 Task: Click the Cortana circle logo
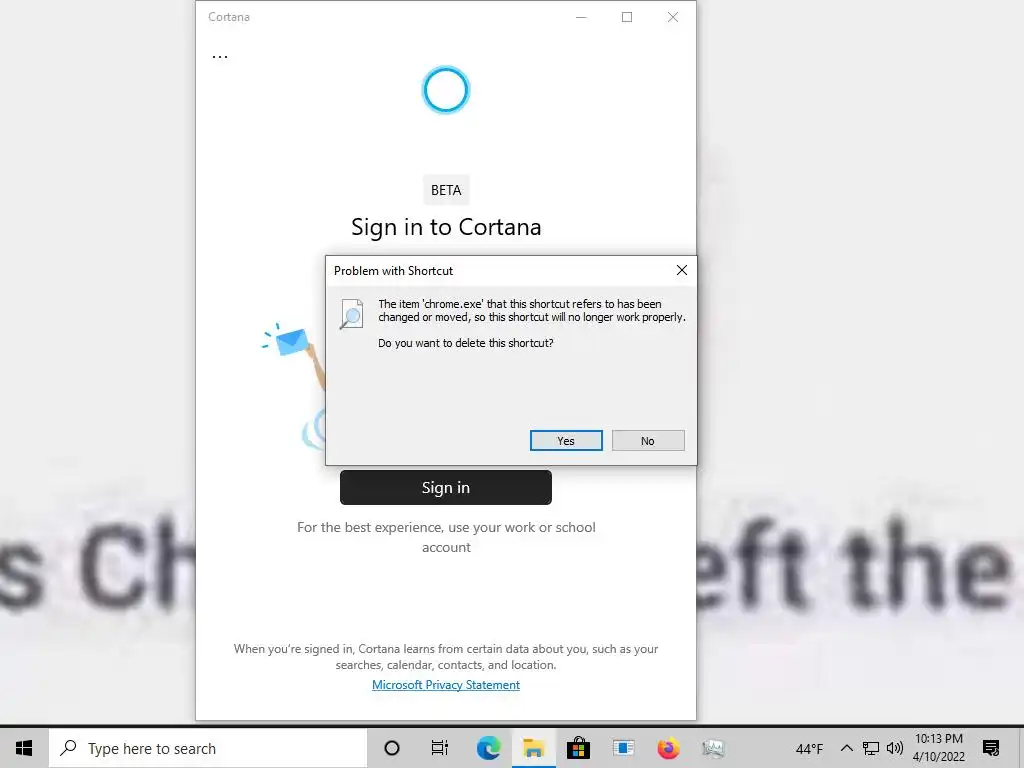pyautogui.click(x=446, y=89)
